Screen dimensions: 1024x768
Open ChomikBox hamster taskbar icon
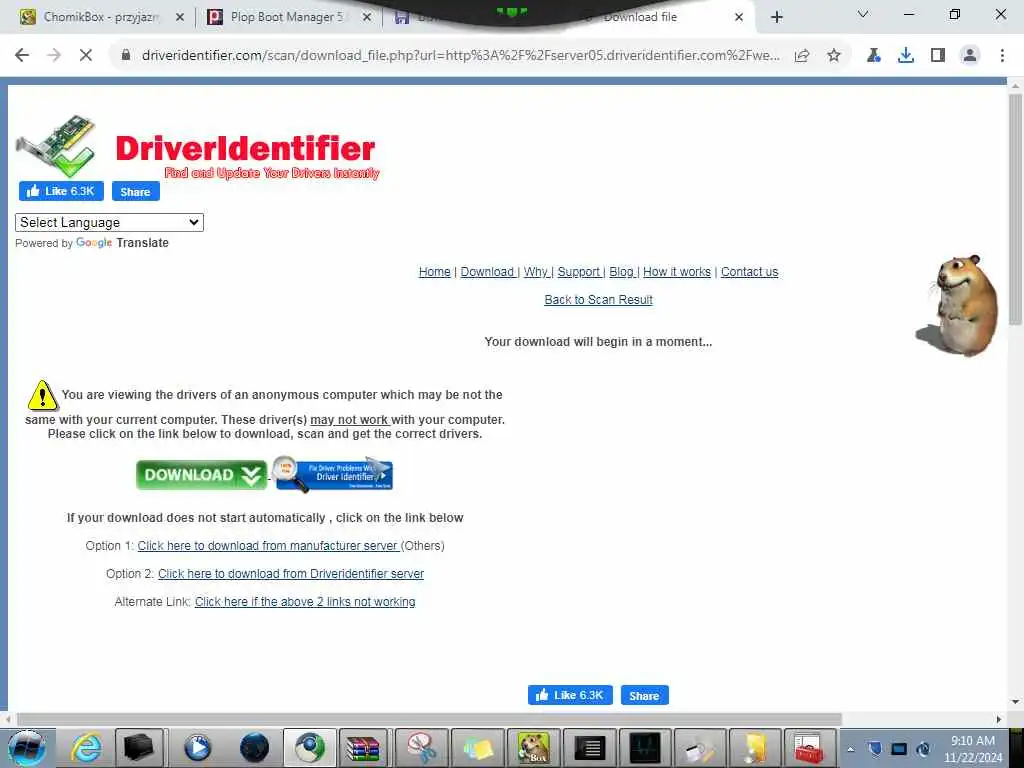tap(534, 748)
